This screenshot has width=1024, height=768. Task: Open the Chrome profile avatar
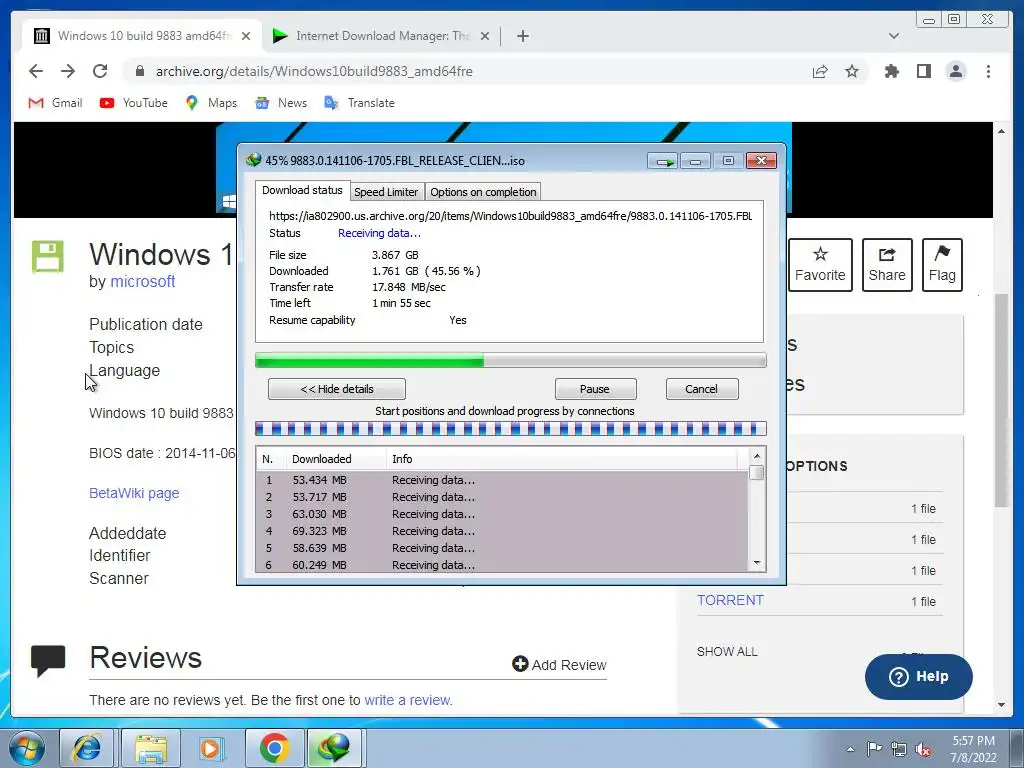coord(956,71)
